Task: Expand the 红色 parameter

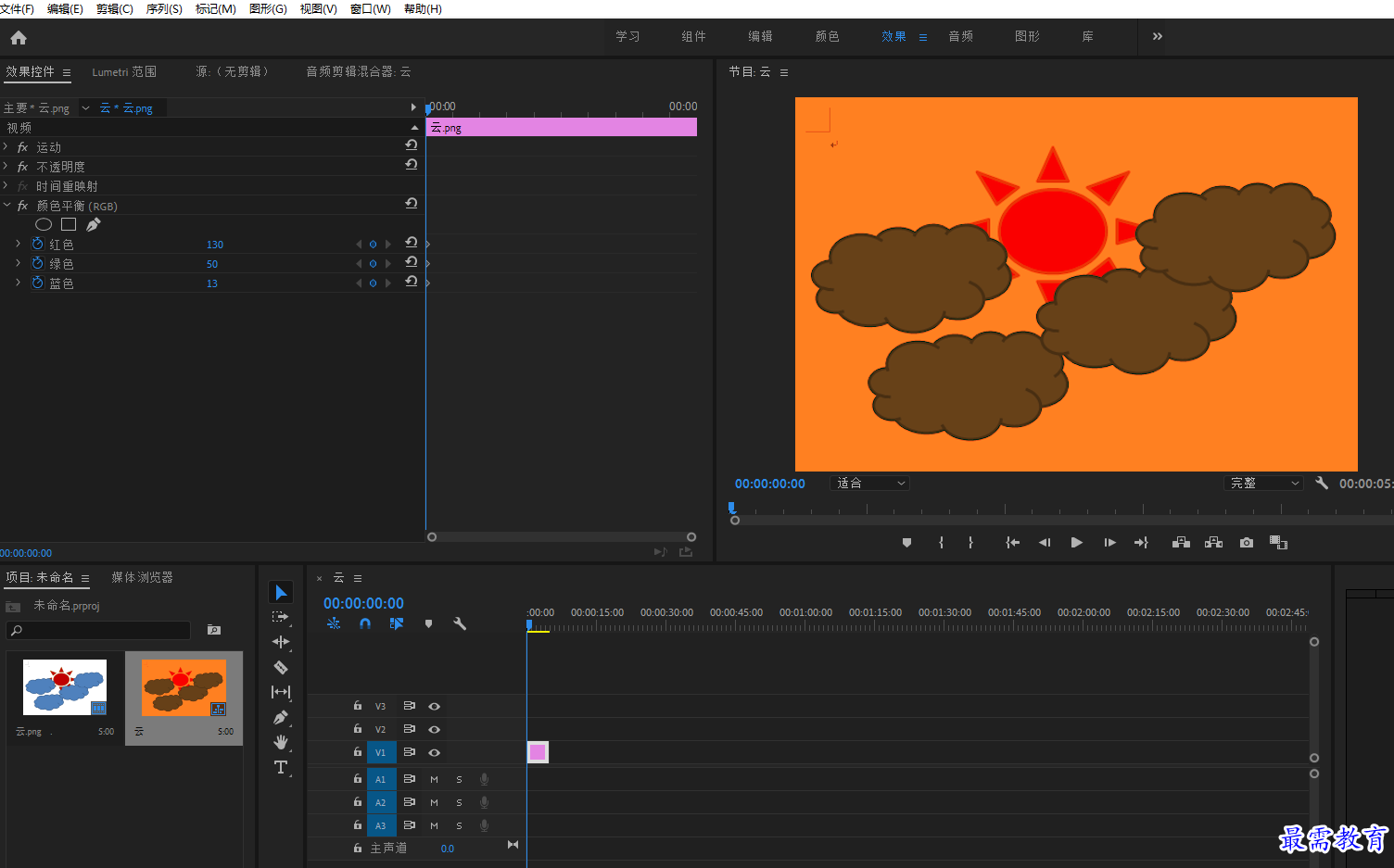Action: [18, 244]
